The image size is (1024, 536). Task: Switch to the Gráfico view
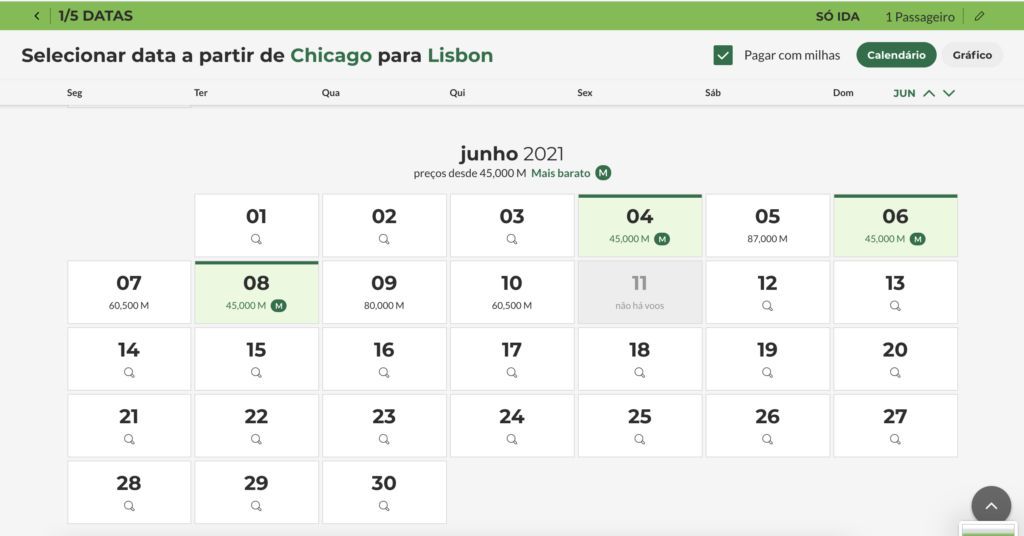[x=972, y=55]
